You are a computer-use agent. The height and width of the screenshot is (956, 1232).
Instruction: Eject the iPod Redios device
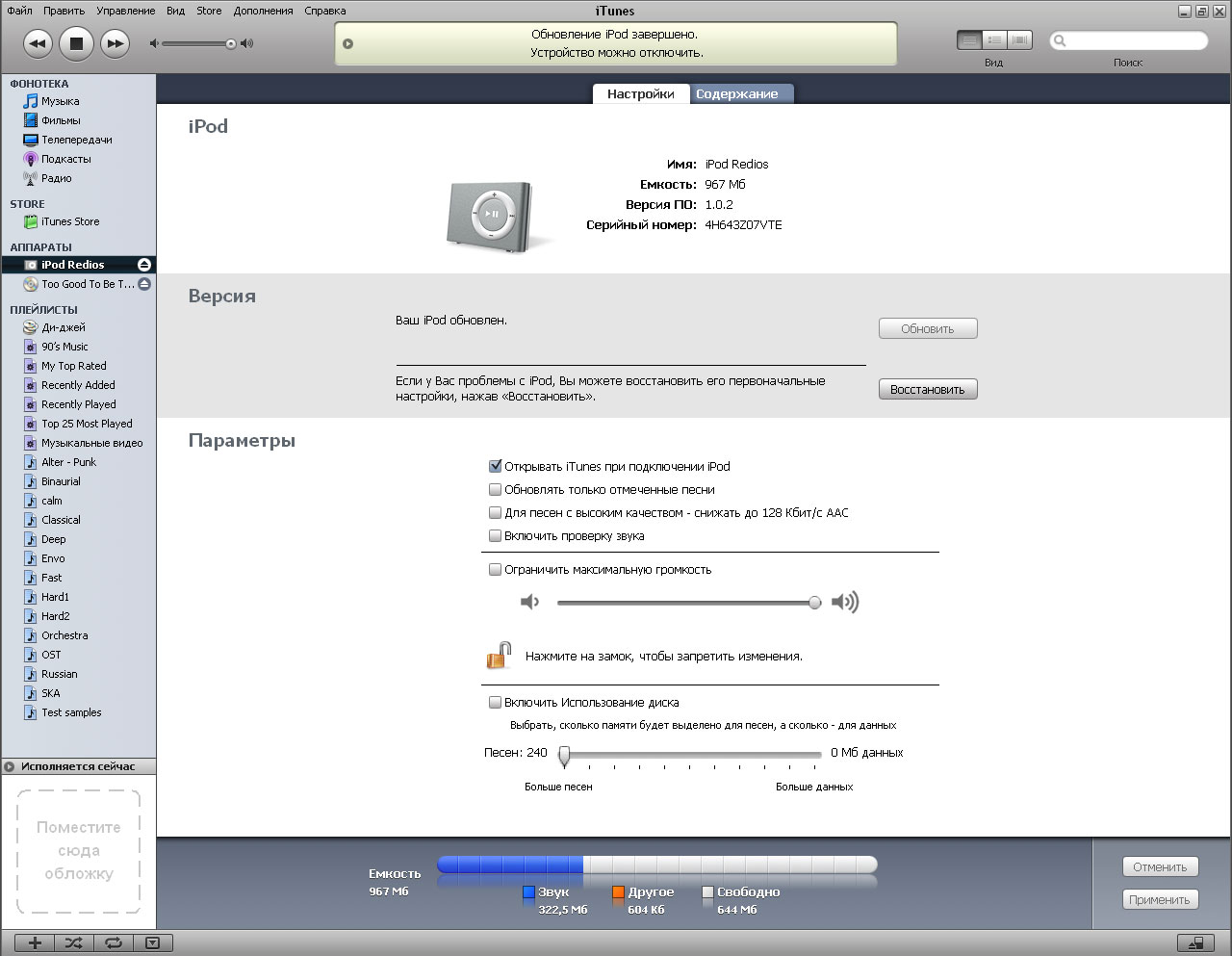144,265
